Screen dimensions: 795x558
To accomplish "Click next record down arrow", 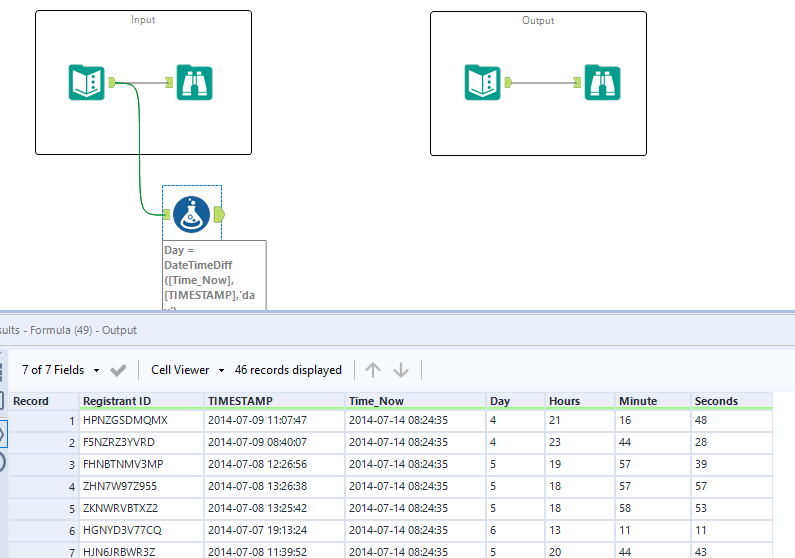I will pos(401,370).
